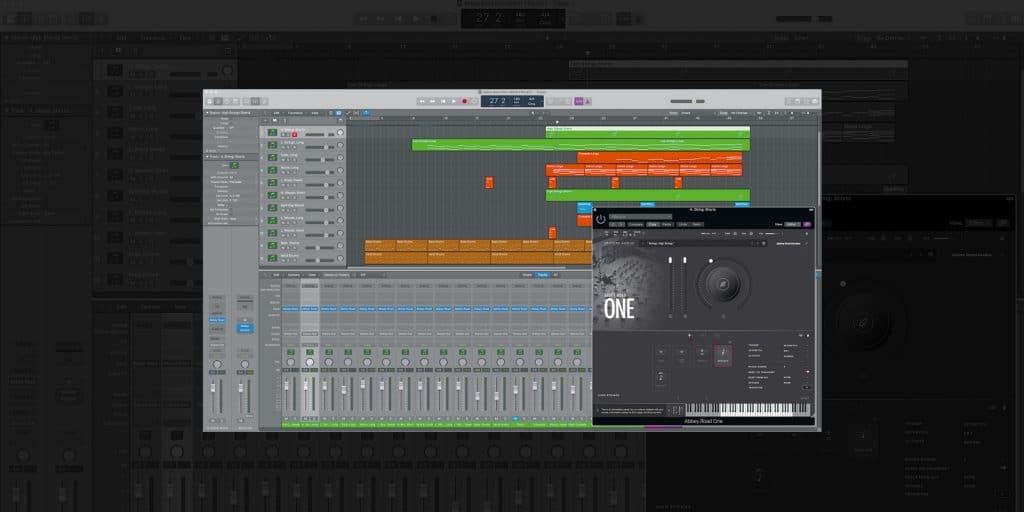Click purple Link button in plugin header

coord(807,225)
